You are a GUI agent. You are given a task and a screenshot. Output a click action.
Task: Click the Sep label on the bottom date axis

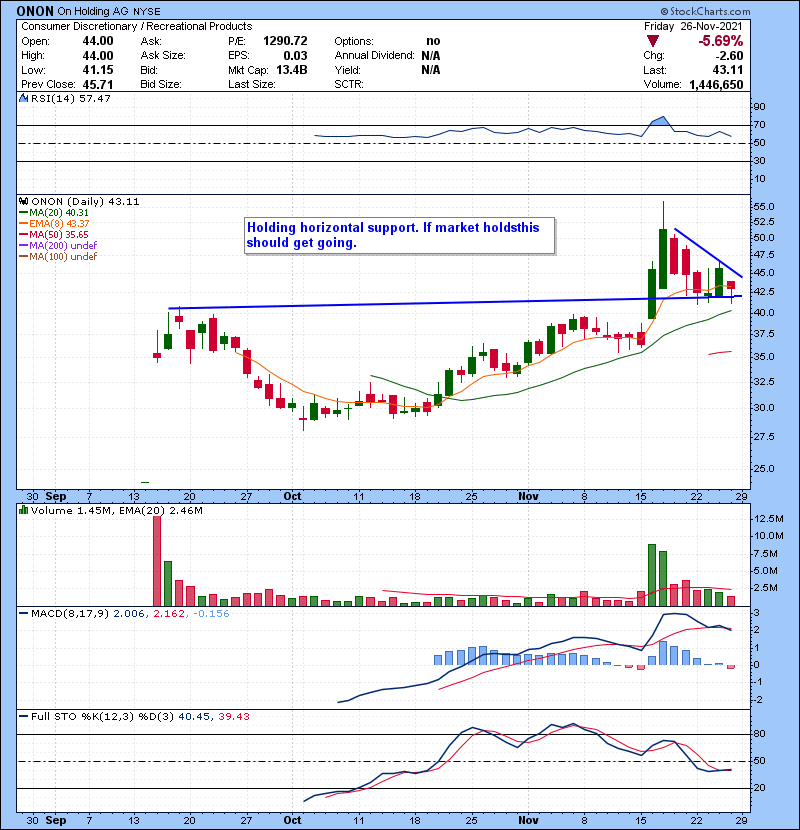56,820
